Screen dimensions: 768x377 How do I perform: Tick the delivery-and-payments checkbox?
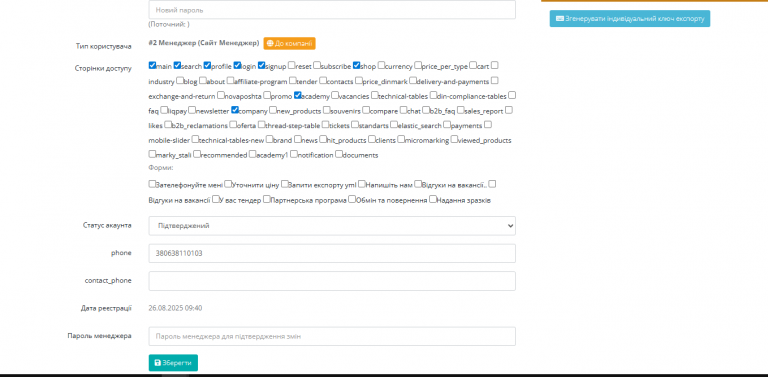(x=413, y=80)
